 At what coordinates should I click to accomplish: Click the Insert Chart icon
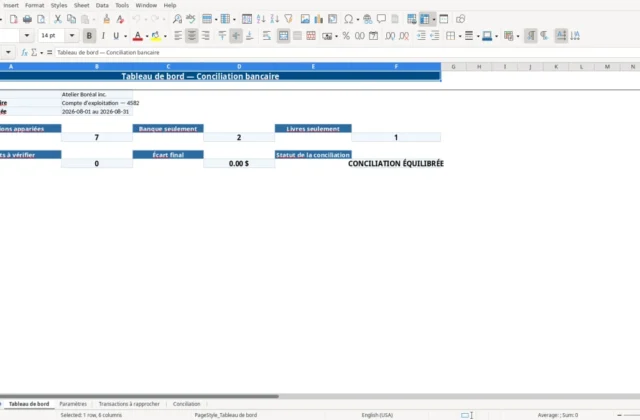pos(319,19)
